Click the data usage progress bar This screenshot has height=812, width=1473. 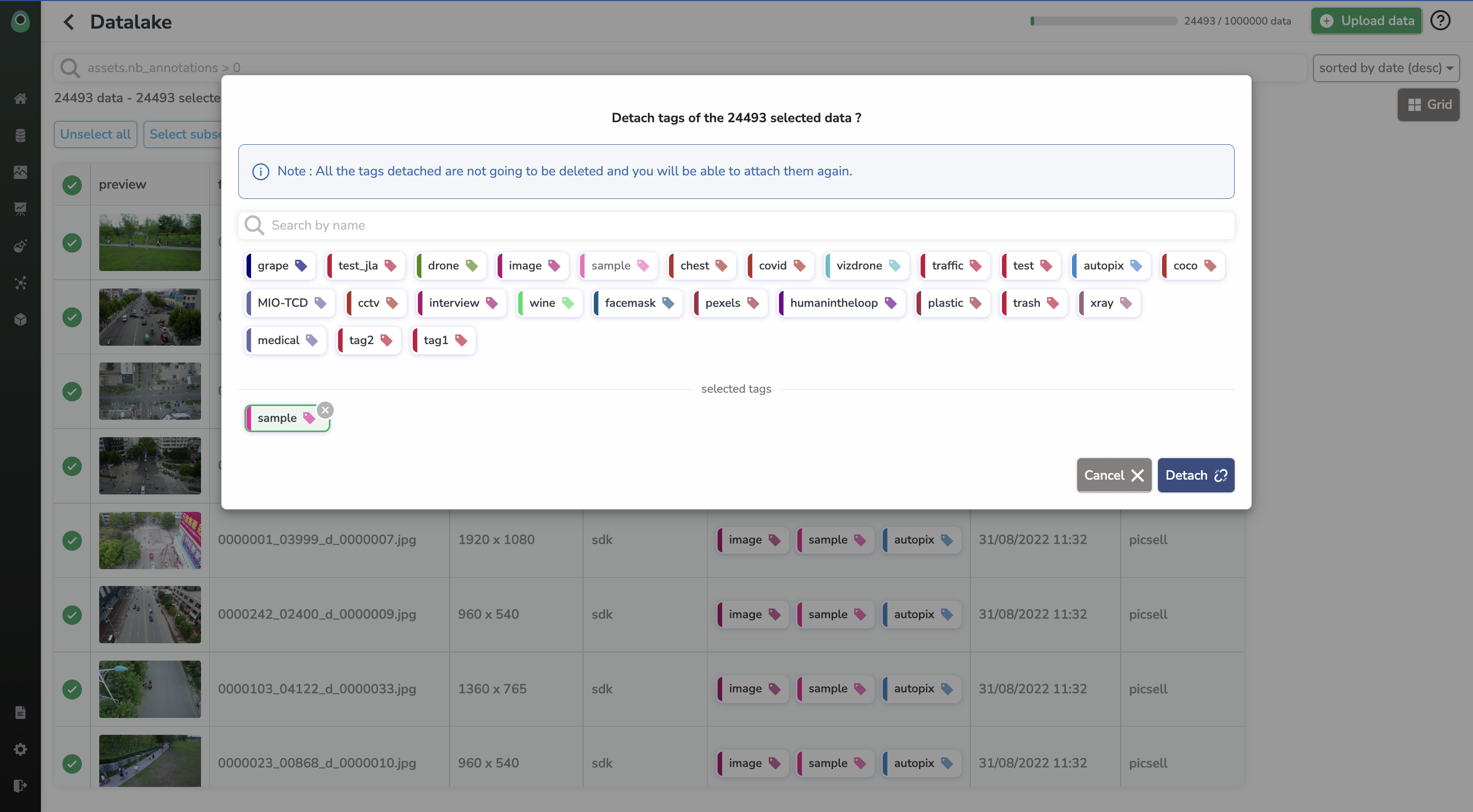(1104, 21)
